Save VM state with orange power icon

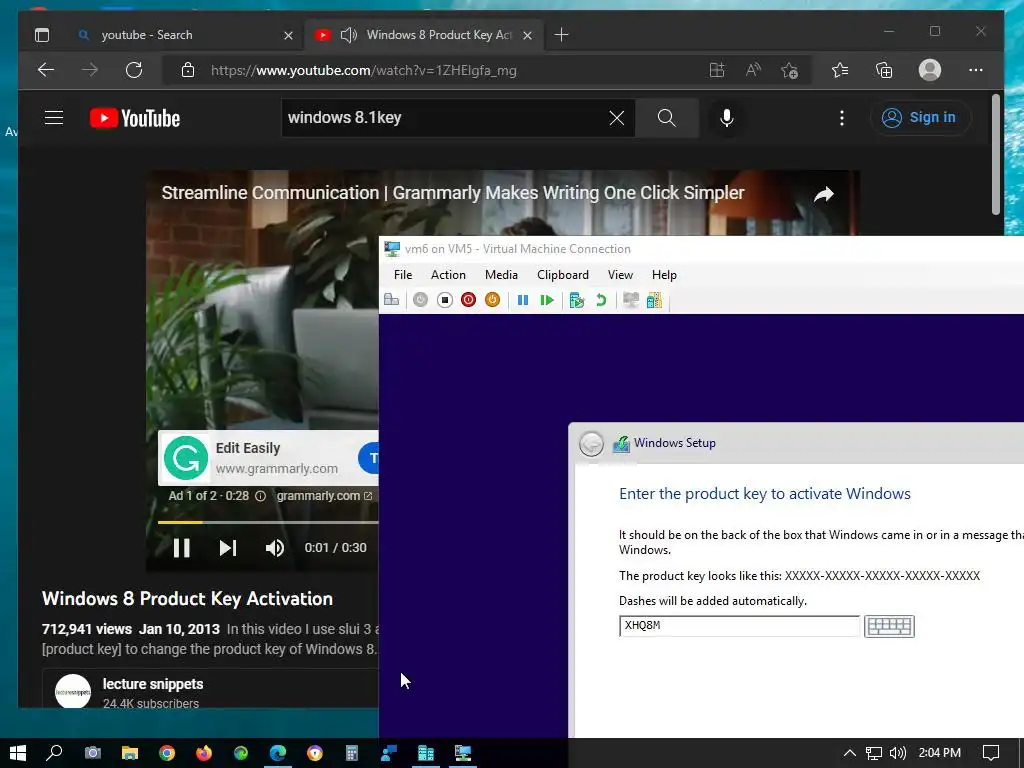tap(492, 300)
